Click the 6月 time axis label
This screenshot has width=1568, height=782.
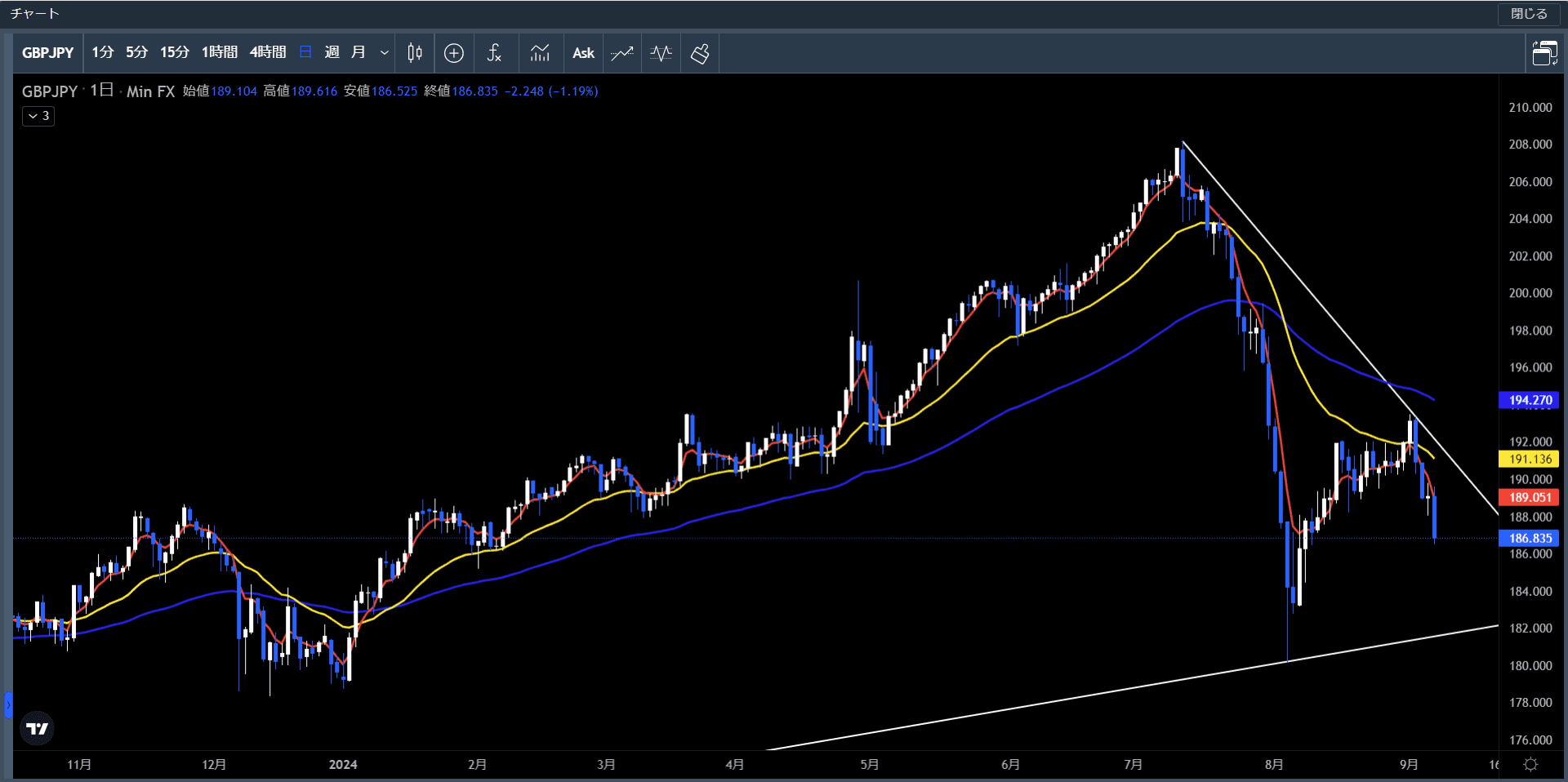[x=1010, y=765]
